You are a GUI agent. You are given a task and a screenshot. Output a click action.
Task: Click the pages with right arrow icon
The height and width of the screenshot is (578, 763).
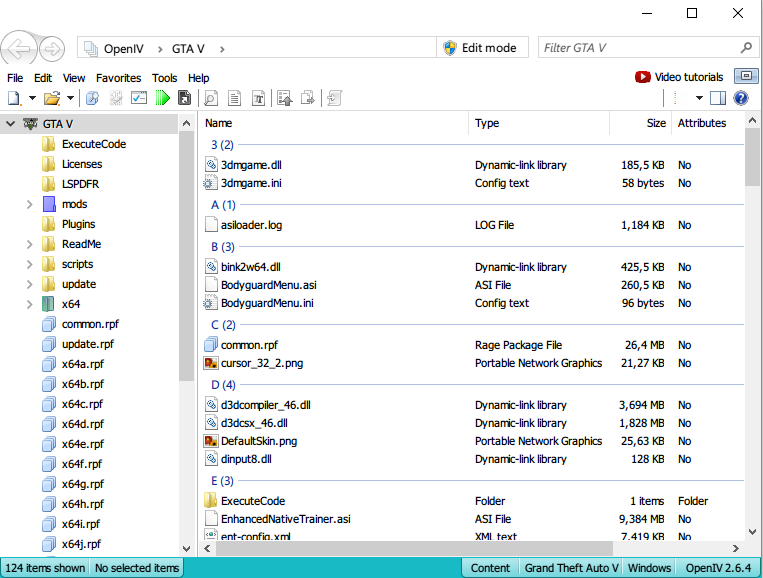308,98
